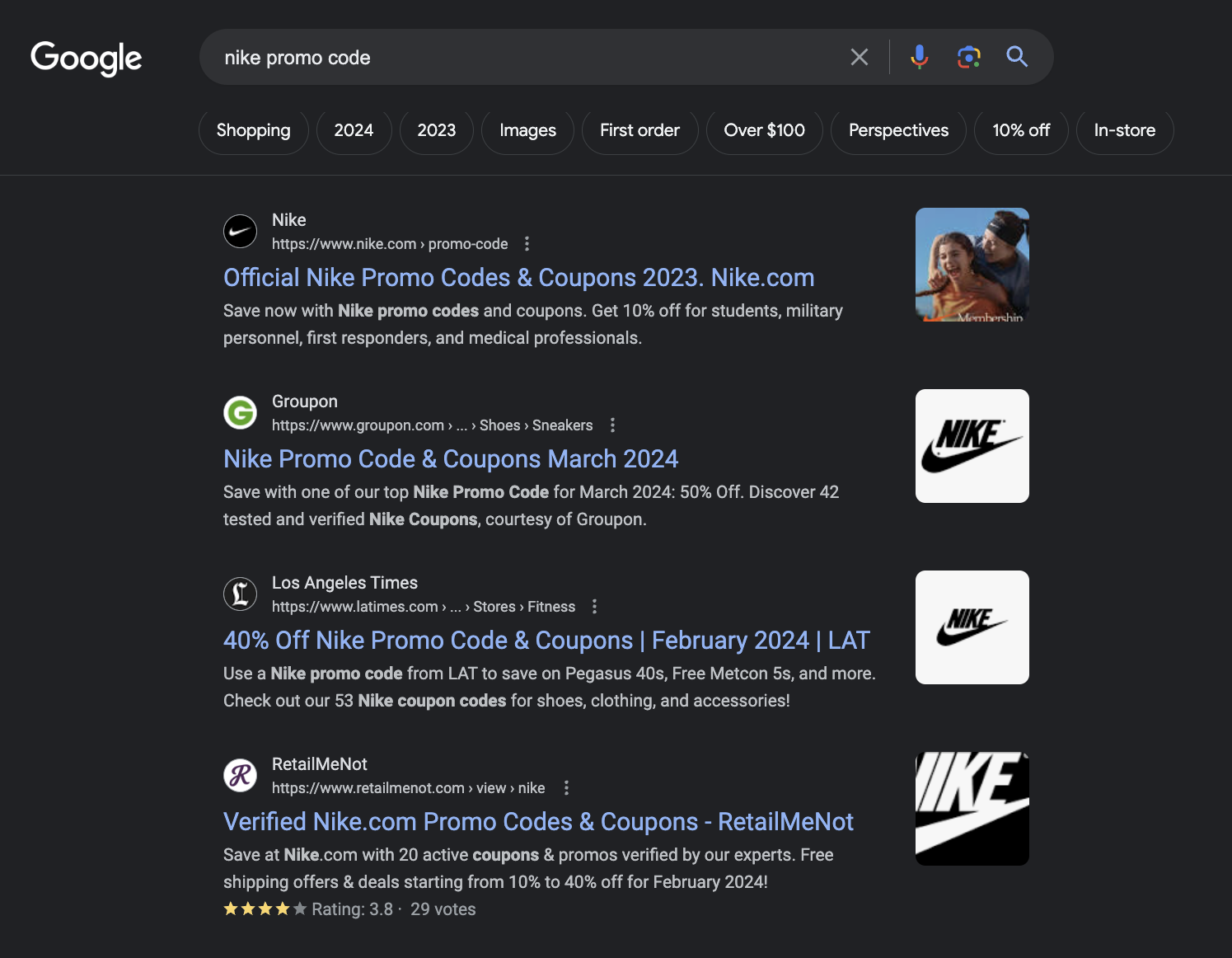Image resolution: width=1232 pixels, height=958 pixels.
Task: Click the Nike site name text
Action: click(289, 220)
